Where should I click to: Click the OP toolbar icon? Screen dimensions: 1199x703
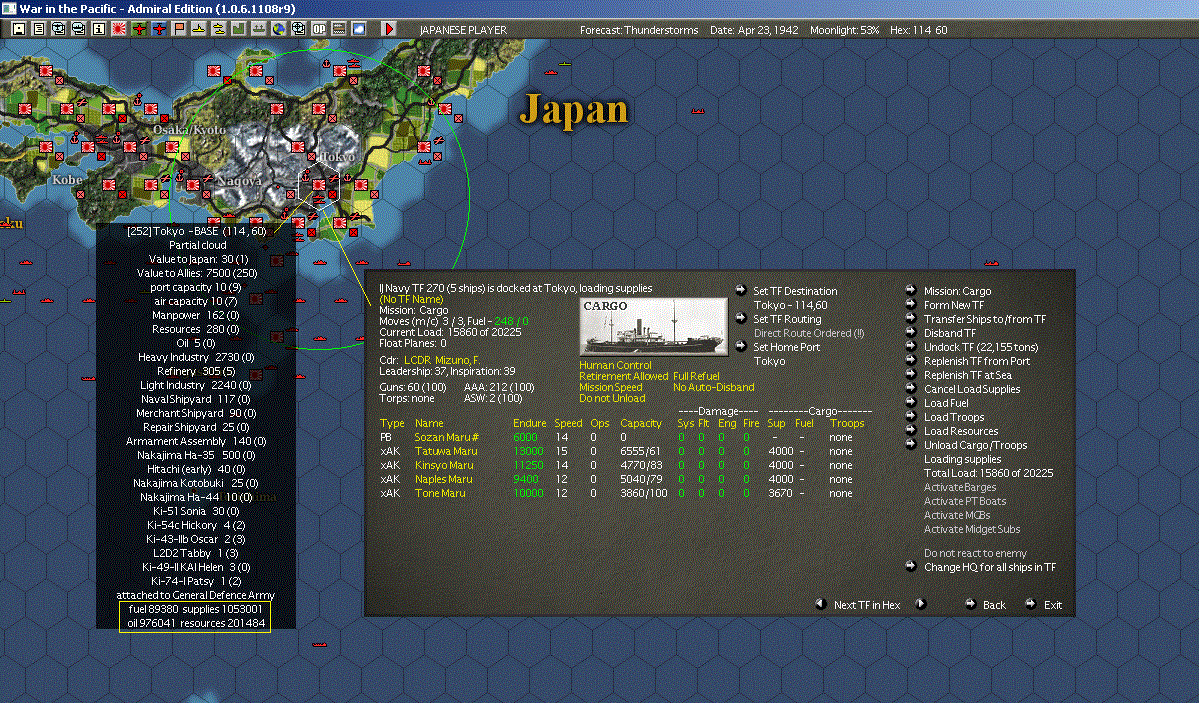tap(319, 29)
